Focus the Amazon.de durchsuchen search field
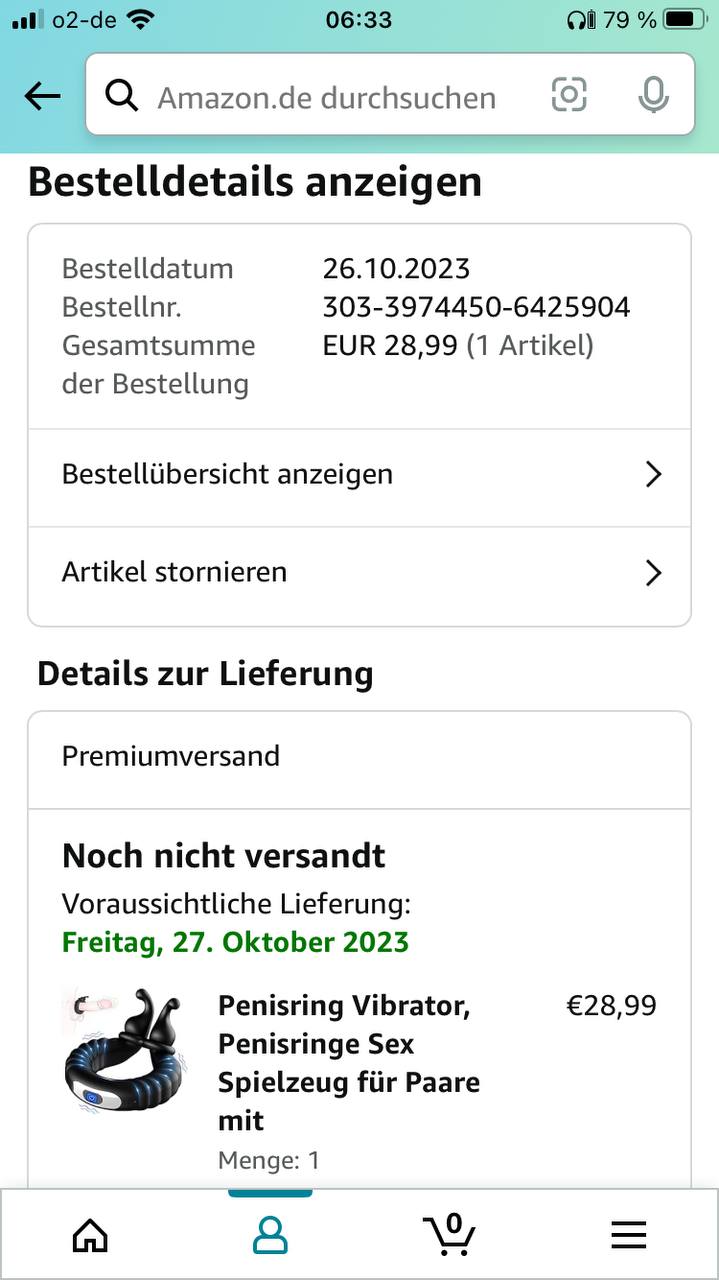Screen dimensions: 719x1280 pos(330,97)
